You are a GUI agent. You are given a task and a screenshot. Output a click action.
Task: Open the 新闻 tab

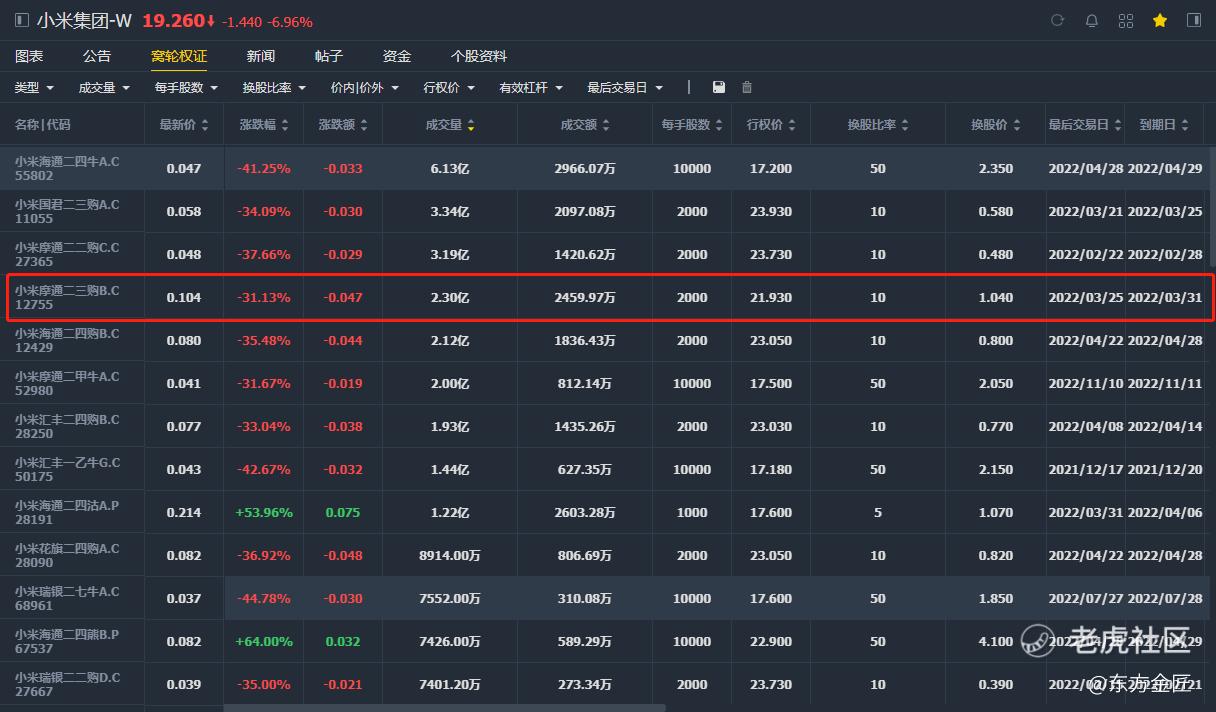click(x=261, y=56)
